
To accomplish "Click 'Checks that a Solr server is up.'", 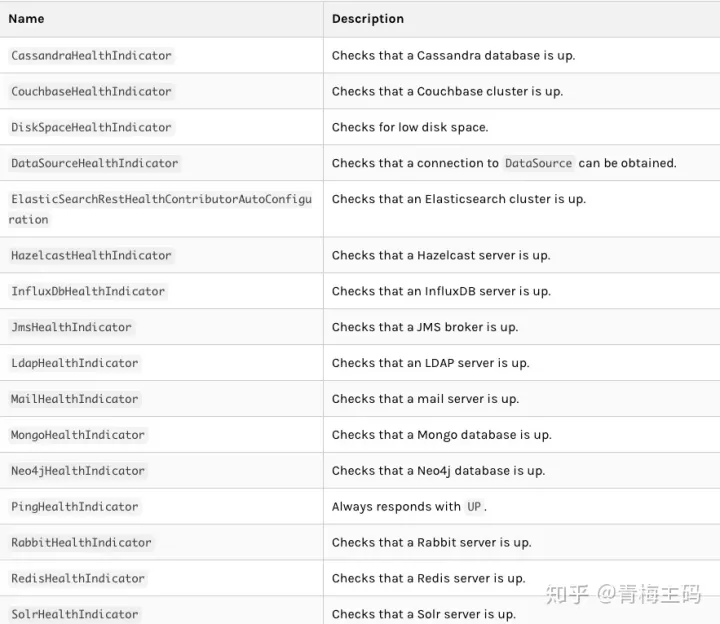I will tap(424, 614).
